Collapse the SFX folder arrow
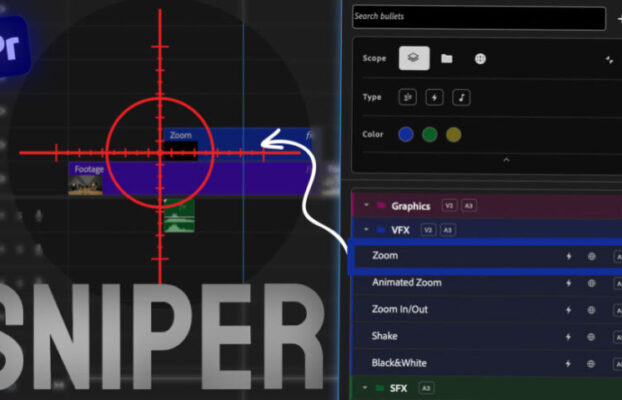 (x=365, y=388)
